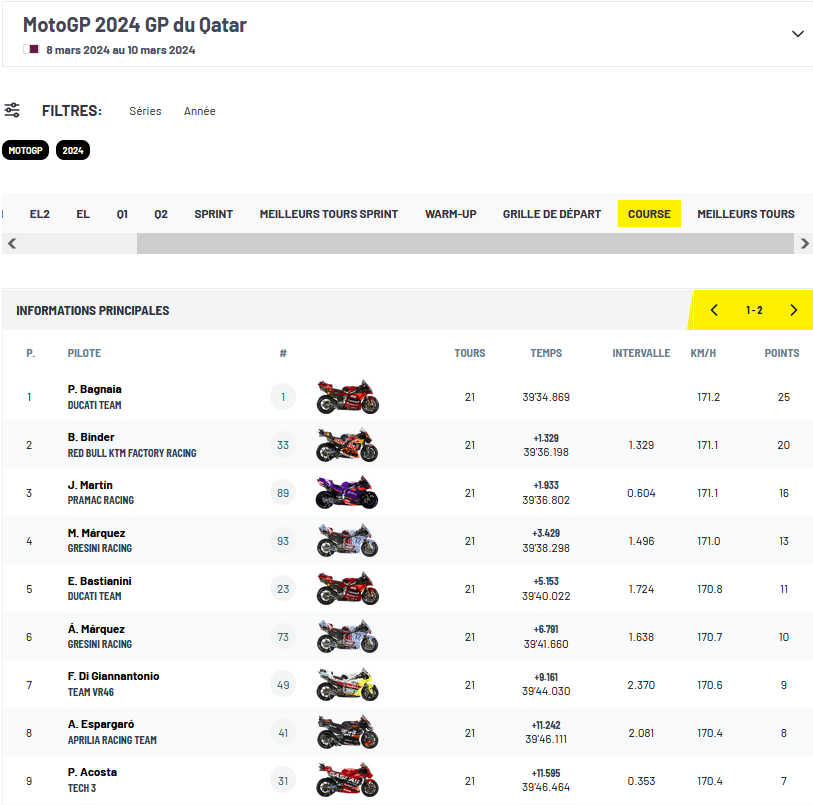
Task: Open the Année filter dropdown
Action: (x=199, y=111)
